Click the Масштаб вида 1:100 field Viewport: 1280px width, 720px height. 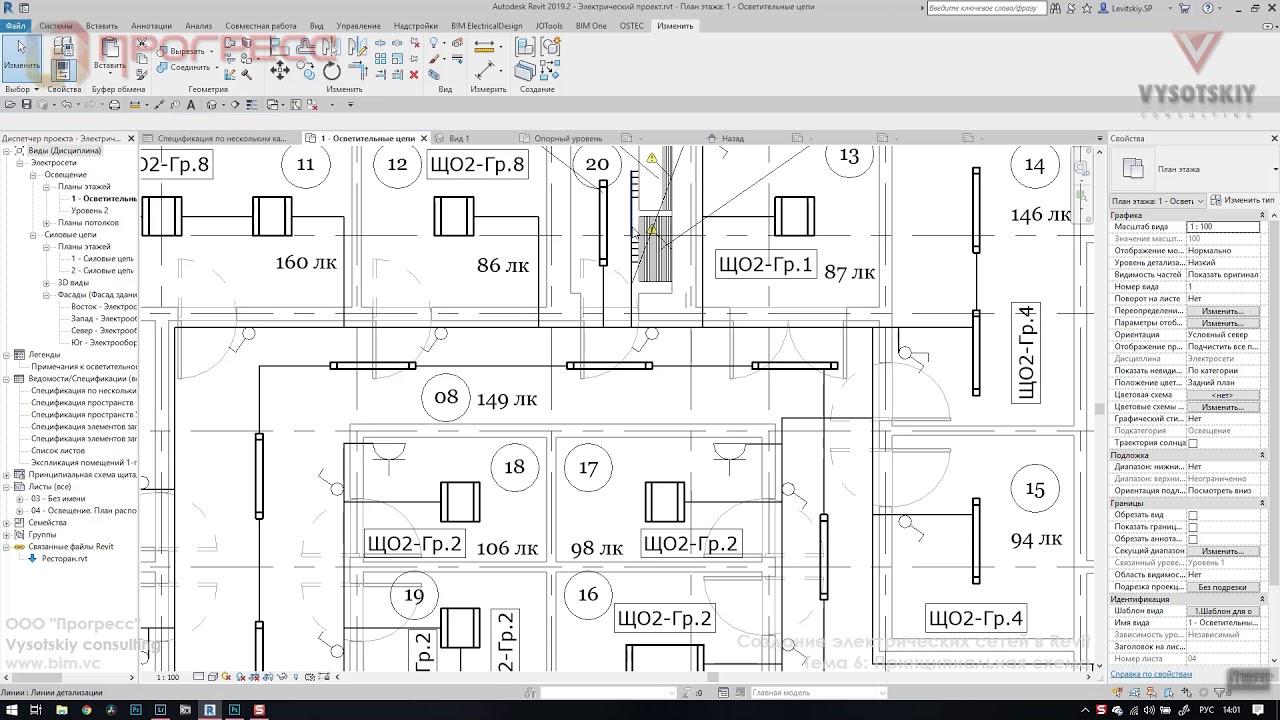1223,227
